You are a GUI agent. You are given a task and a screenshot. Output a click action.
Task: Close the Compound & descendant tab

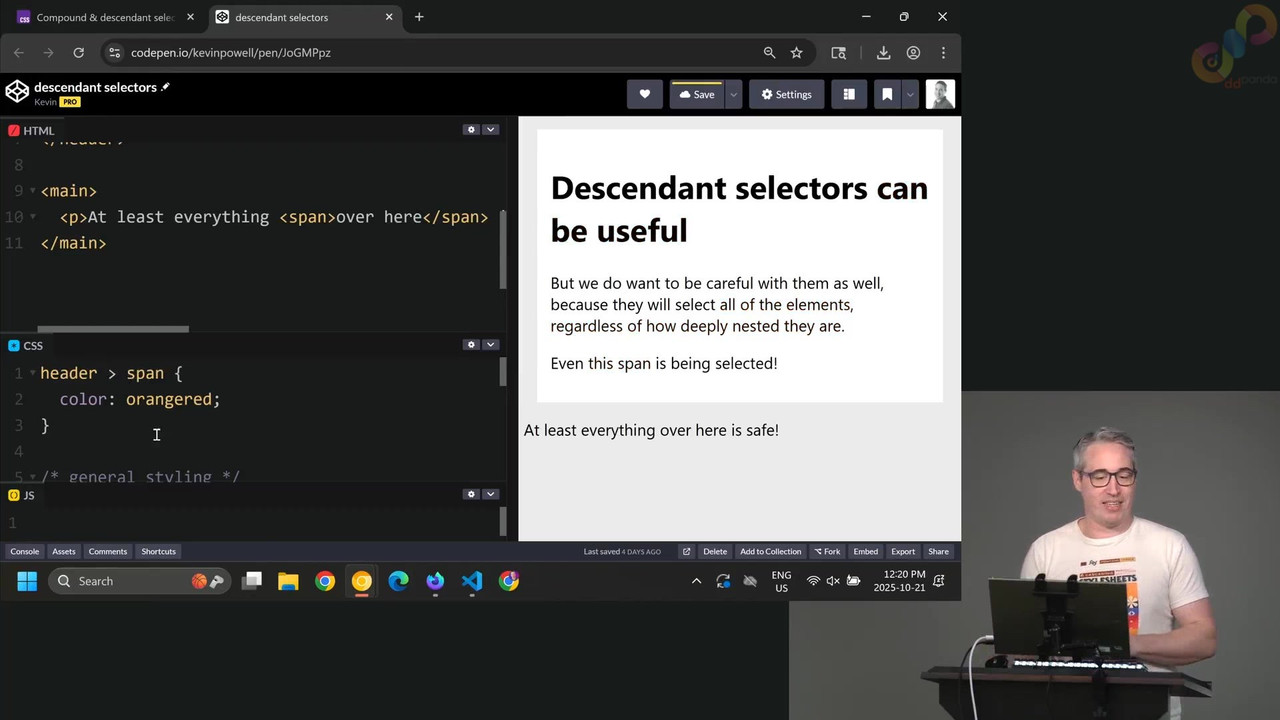point(190,17)
